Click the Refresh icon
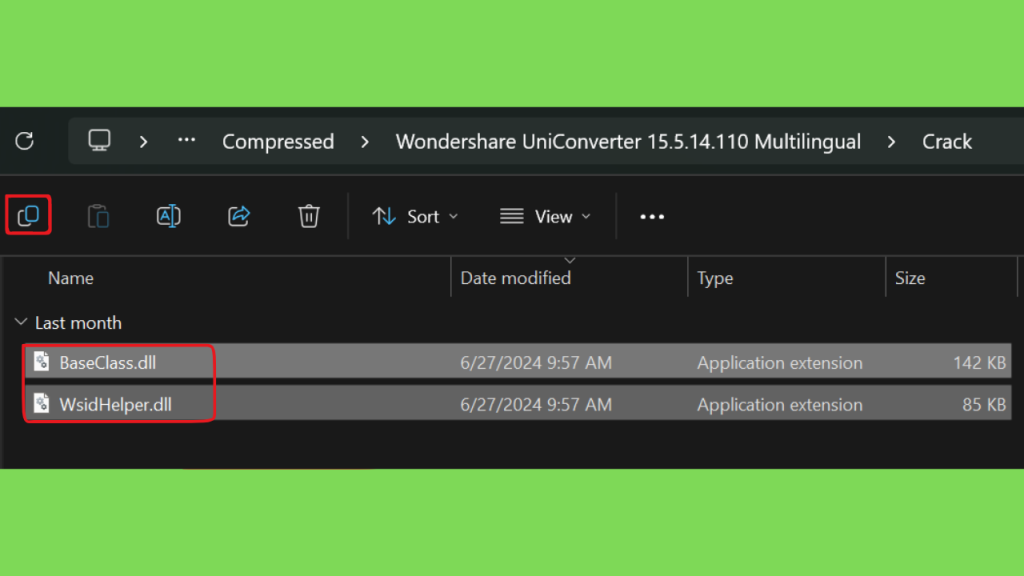 tap(24, 141)
